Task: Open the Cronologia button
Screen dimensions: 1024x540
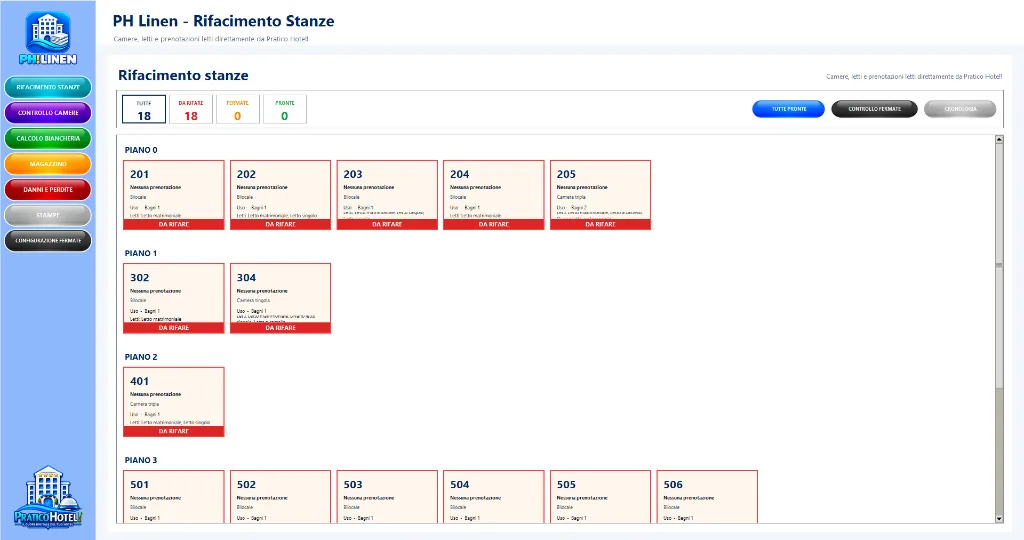Action: (x=960, y=109)
